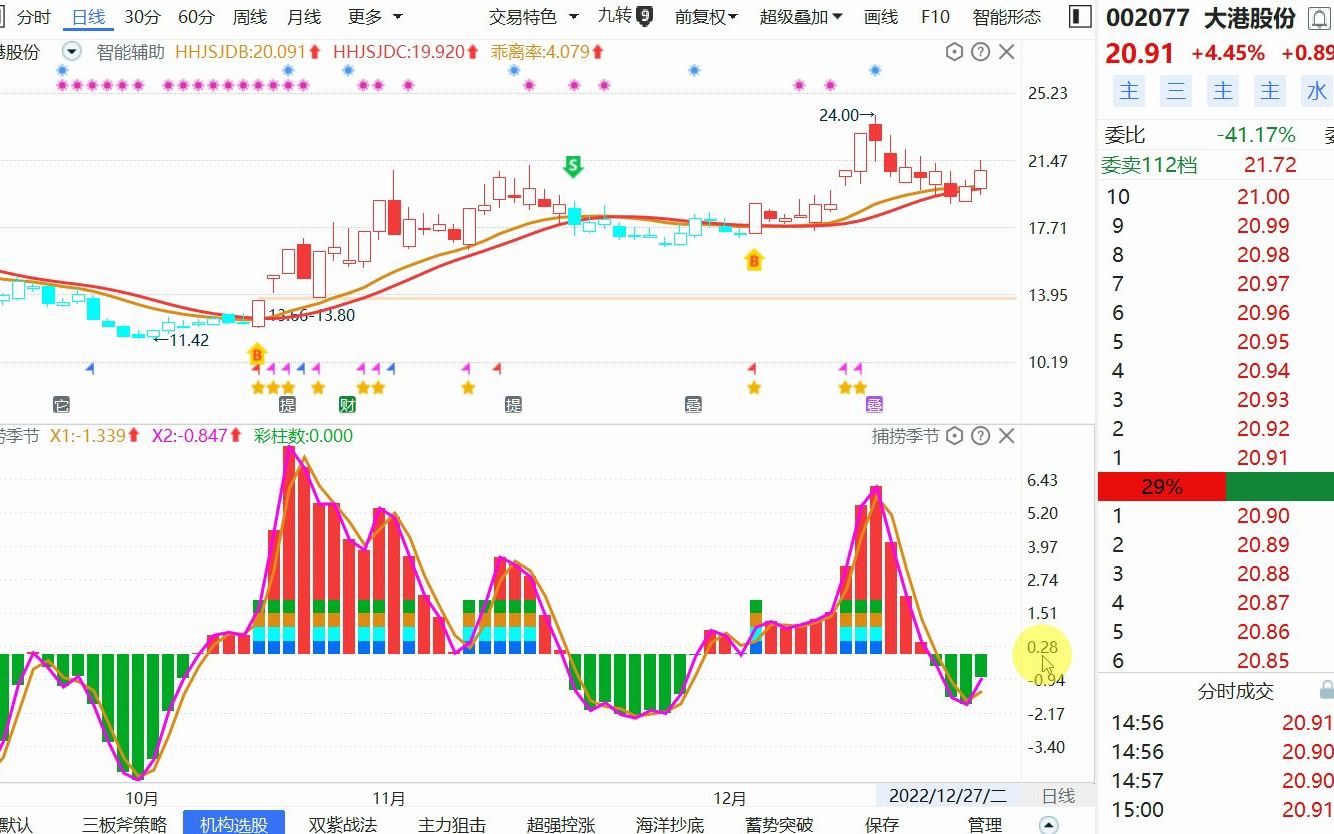
Task: Toggle the 画线 drawing tools
Action: coord(881,17)
